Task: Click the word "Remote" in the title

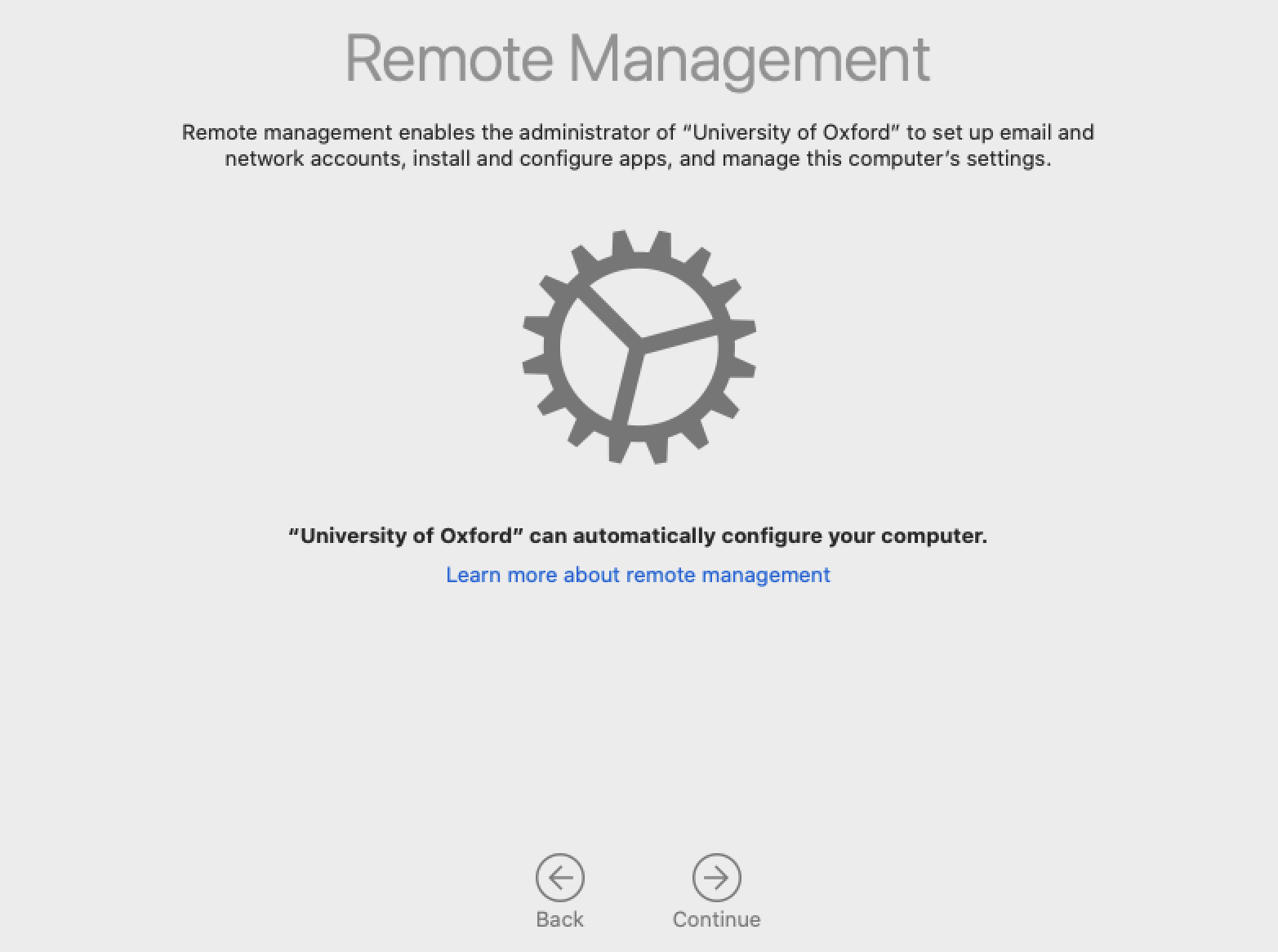Action: point(450,59)
